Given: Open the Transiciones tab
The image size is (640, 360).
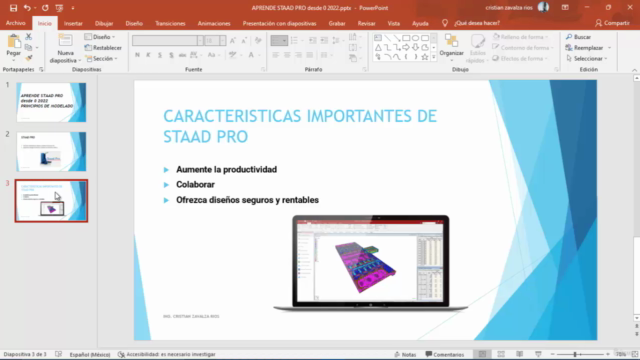Looking at the screenshot, I should (170, 23).
